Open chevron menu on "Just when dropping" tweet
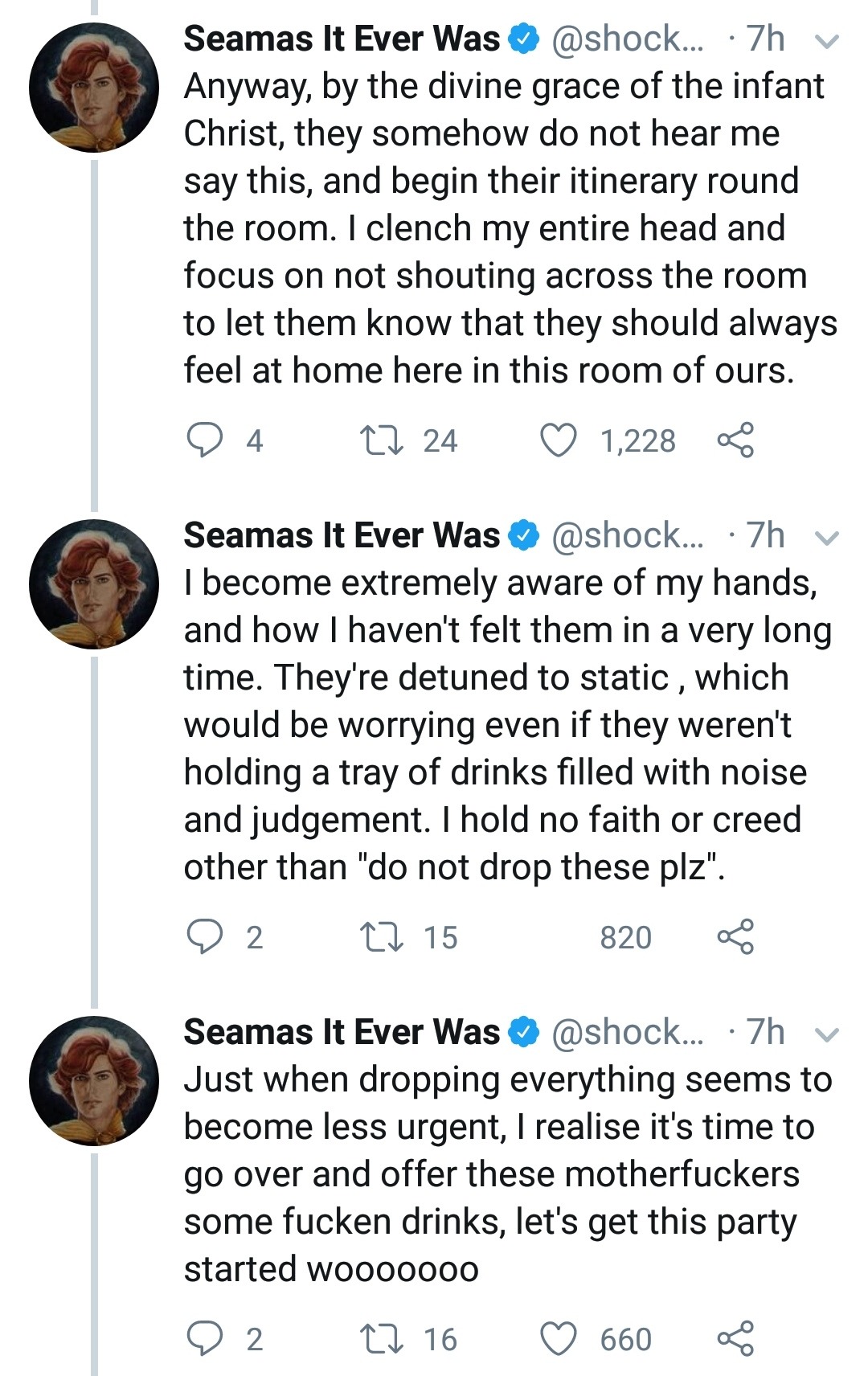The width and height of the screenshot is (868, 1376). (x=827, y=1034)
